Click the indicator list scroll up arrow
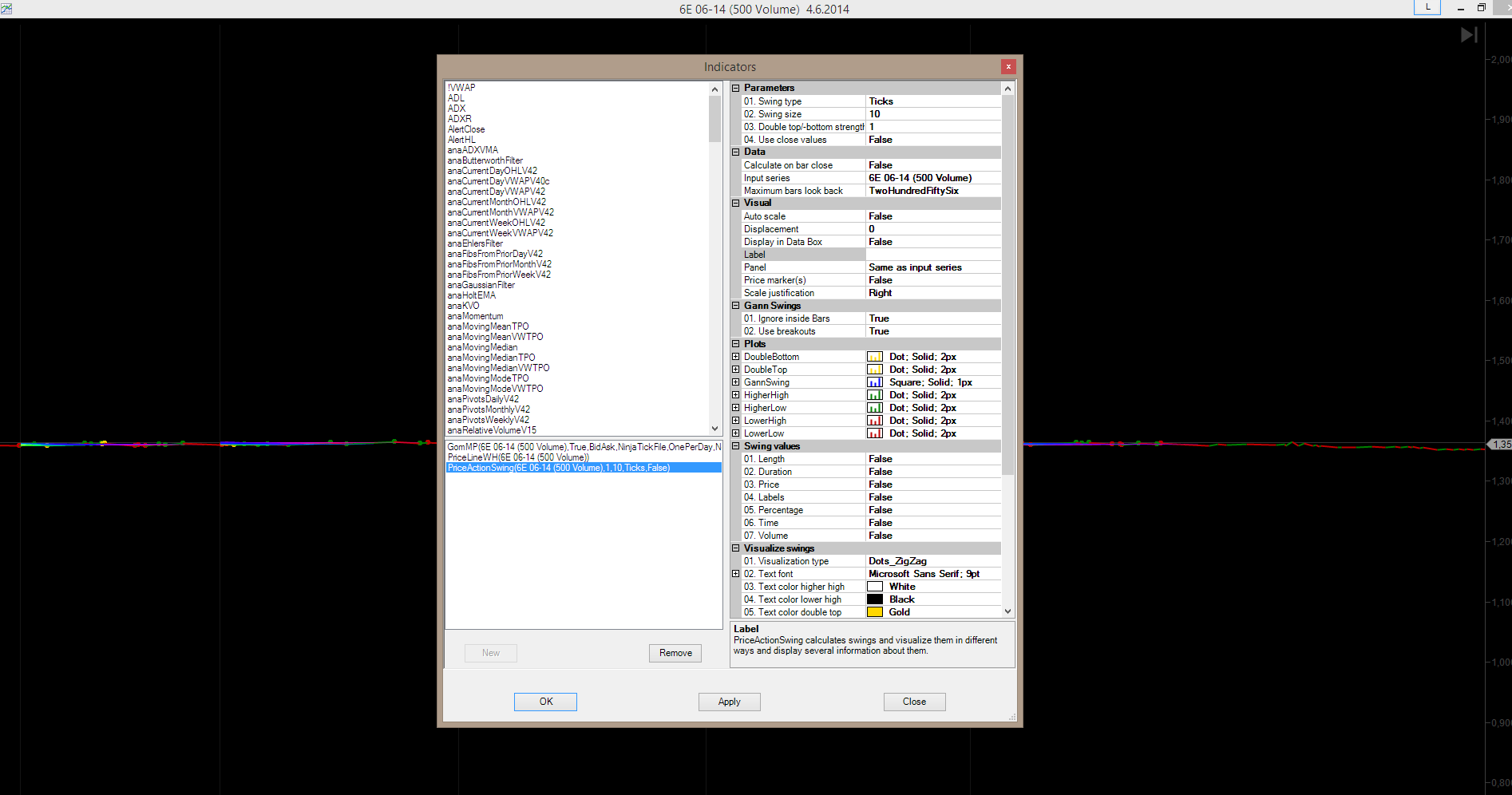Viewport: 1512px width, 795px height. (715, 89)
